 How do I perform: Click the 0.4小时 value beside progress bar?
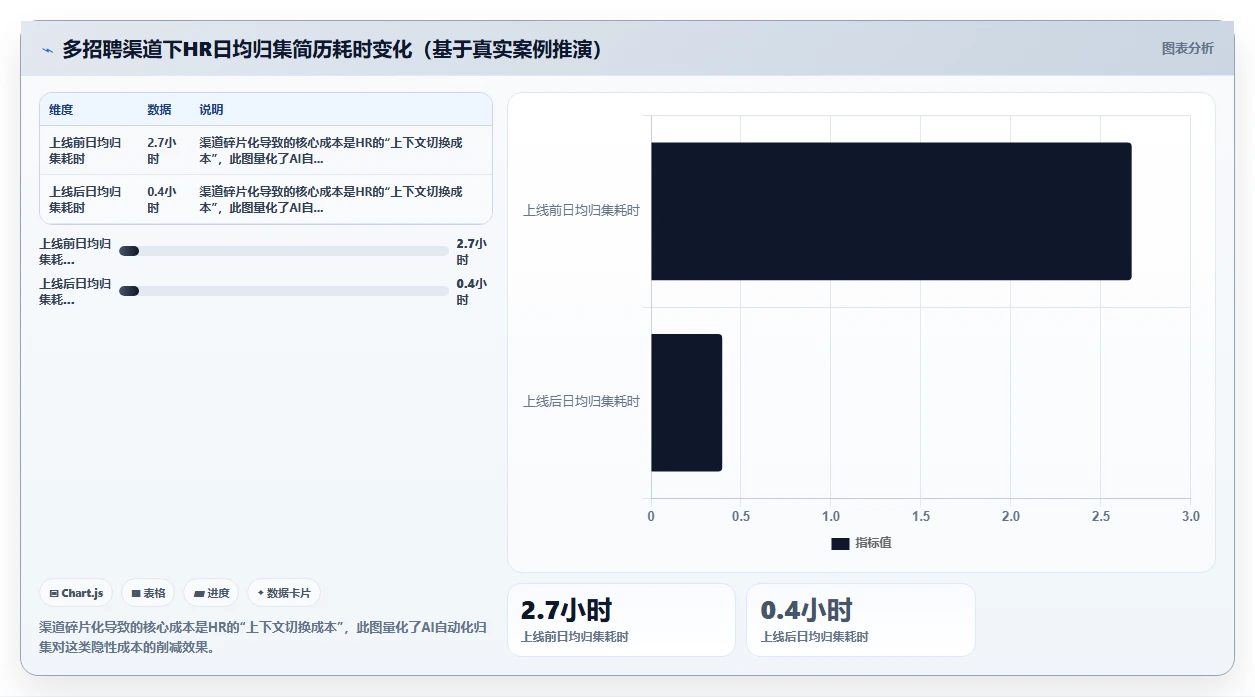point(472,291)
